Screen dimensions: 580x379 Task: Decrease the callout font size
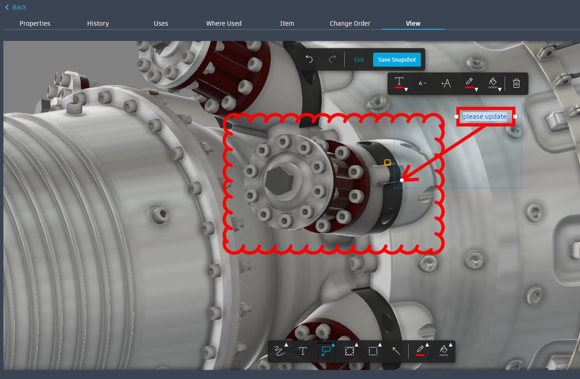[422, 83]
